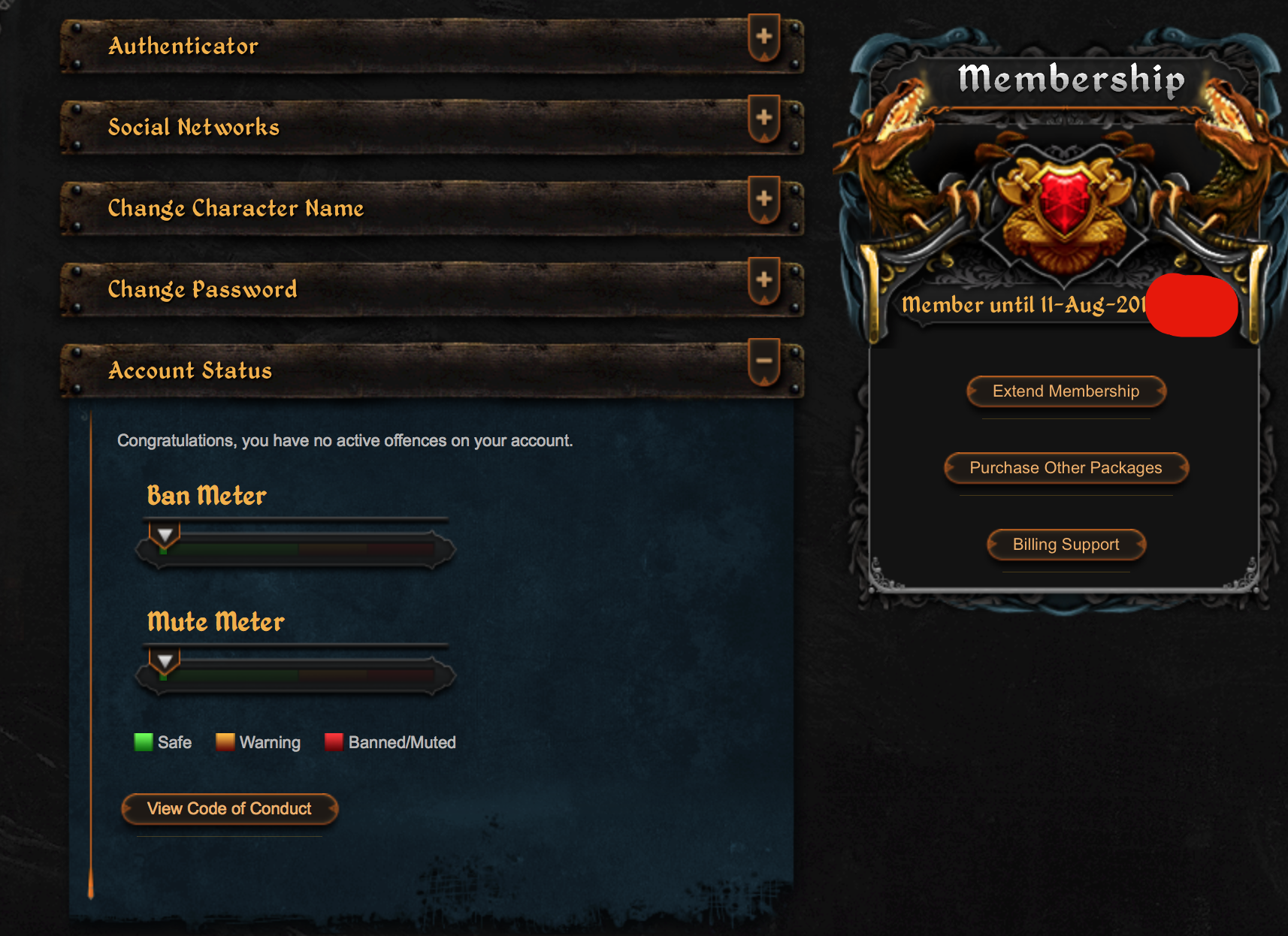Screen dimensions: 1288x936
Task: Click the Mute Meter pointer marker
Action: tap(165, 663)
